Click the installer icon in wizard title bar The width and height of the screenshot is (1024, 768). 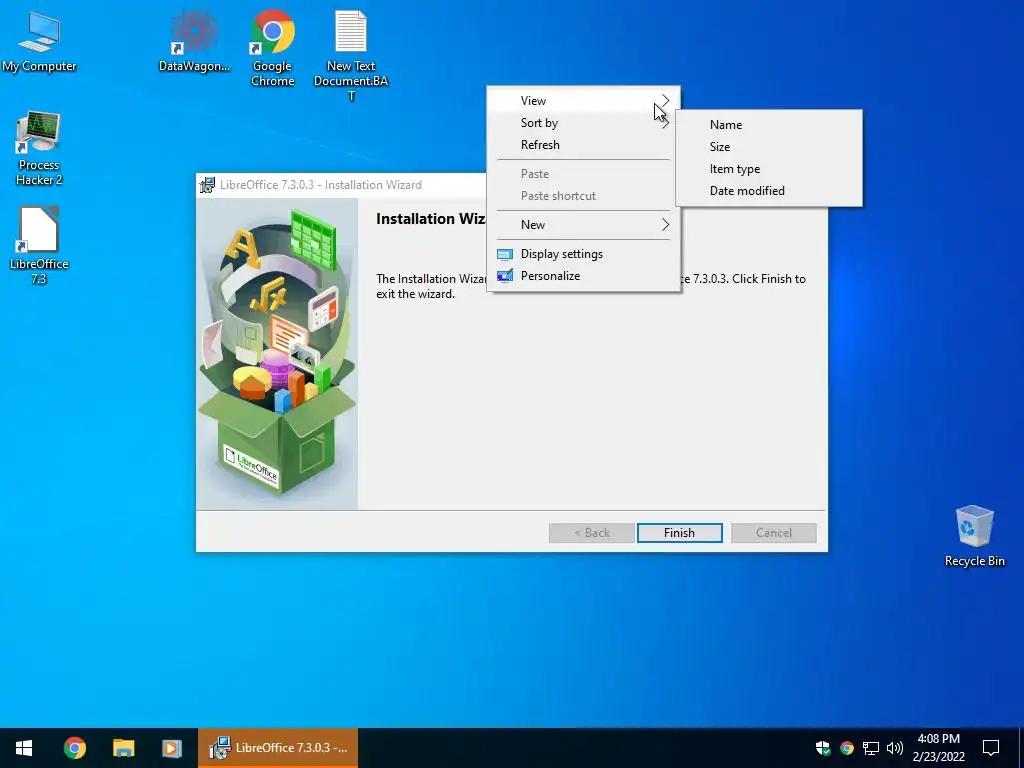(x=207, y=185)
